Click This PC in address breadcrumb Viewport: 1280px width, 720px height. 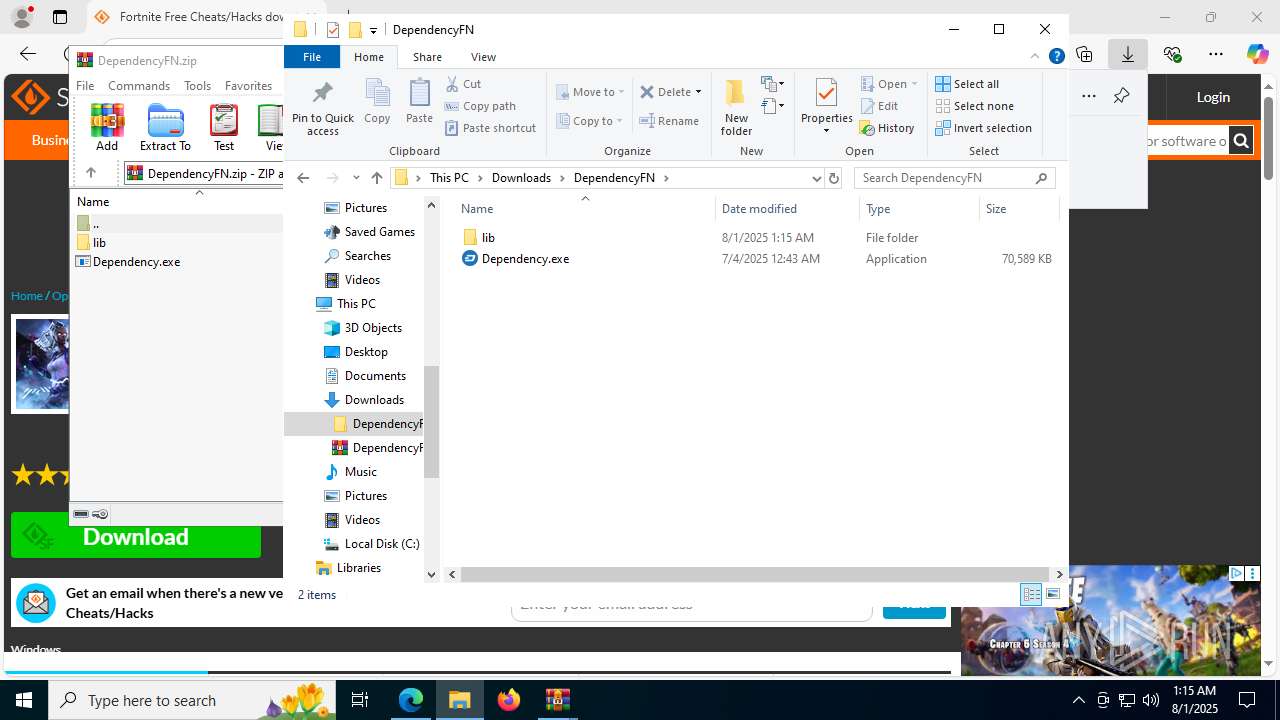click(449, 178)
